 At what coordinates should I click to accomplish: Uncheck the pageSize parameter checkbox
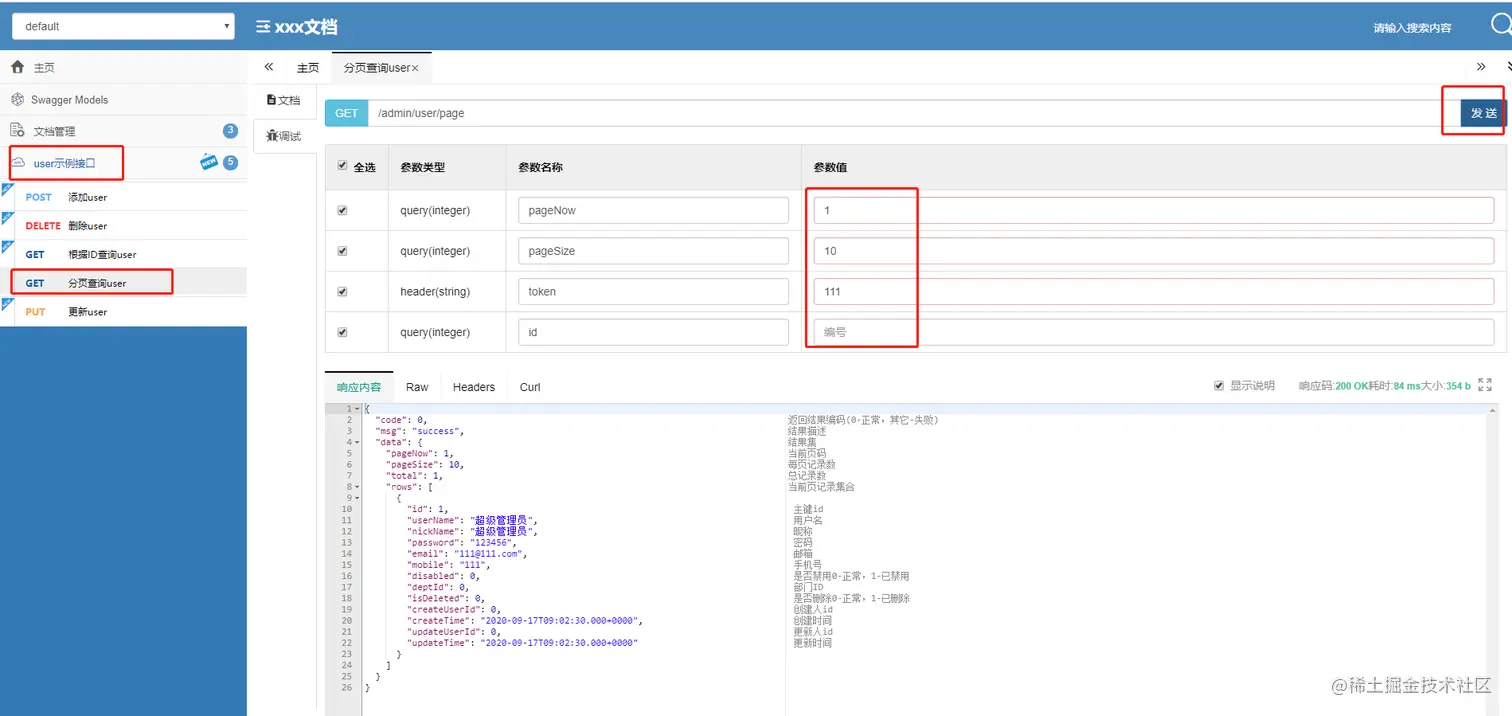pyautogui.click(x=343, y=251)
